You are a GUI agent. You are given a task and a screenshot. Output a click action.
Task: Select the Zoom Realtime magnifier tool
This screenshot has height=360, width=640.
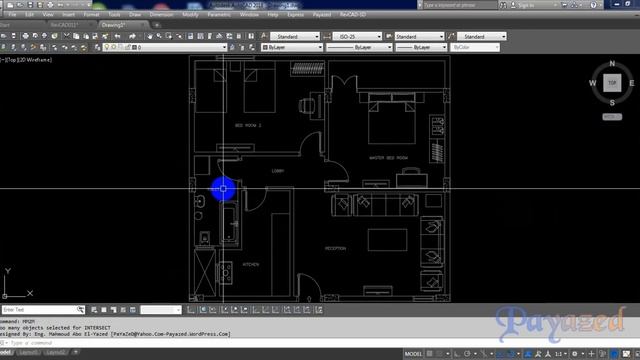tap(159, 36)
